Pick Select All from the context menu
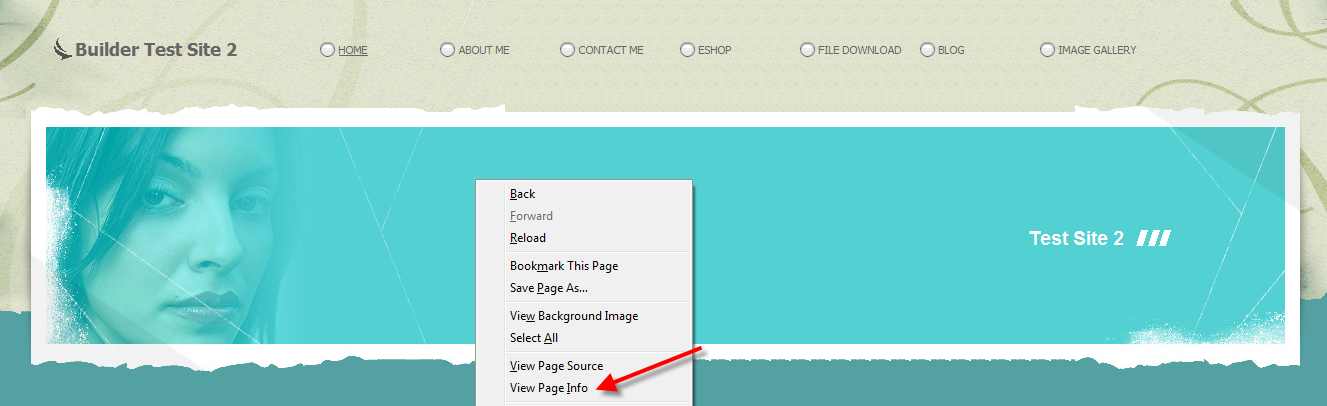 pos(534,338)
